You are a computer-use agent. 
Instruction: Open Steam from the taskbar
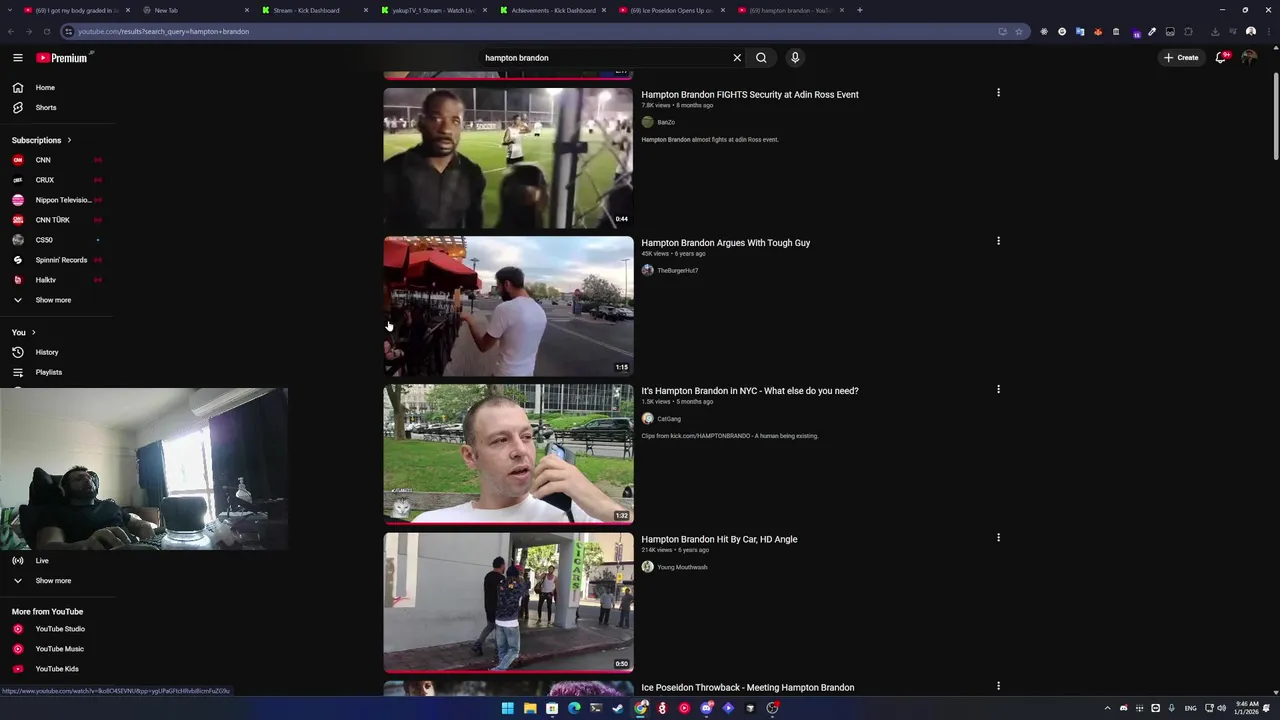click(618, 708)
